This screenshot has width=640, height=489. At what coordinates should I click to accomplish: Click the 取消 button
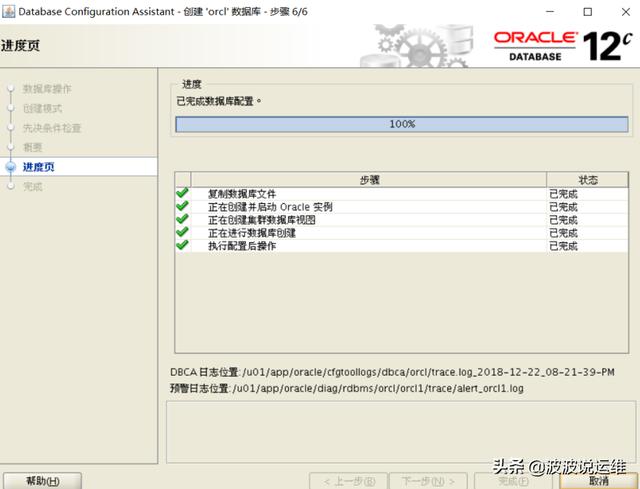(x=599, y=481)
